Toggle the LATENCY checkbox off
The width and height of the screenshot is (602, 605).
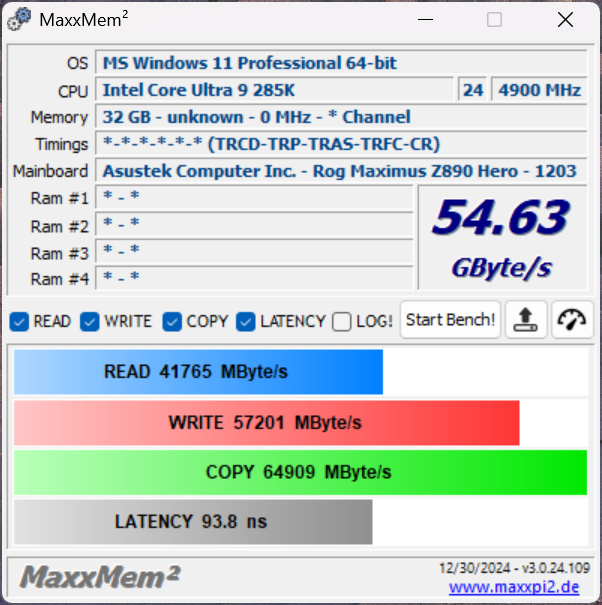246,322
